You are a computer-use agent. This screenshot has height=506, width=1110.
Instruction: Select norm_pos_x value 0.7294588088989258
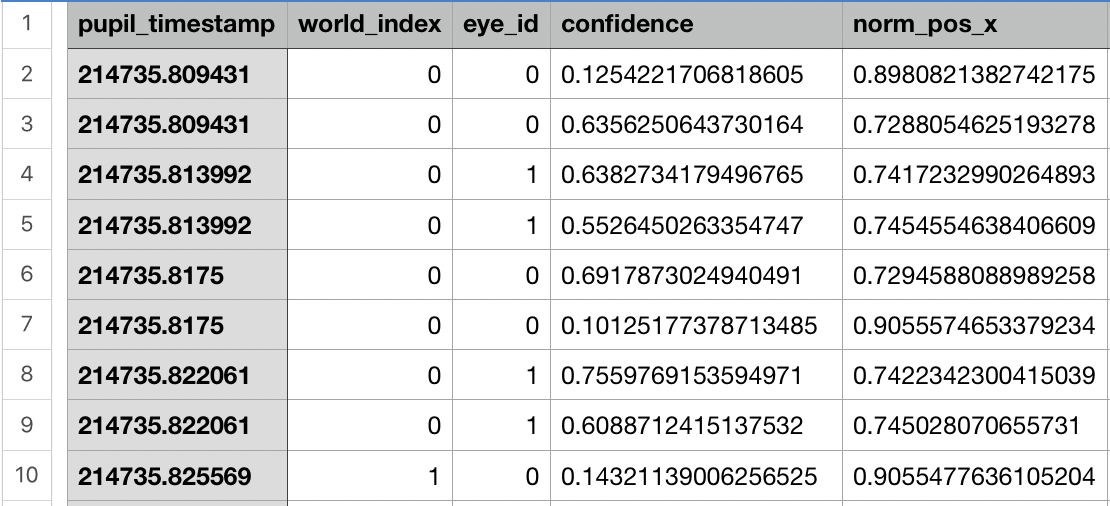pyautogui.click(x=976, y=275)
